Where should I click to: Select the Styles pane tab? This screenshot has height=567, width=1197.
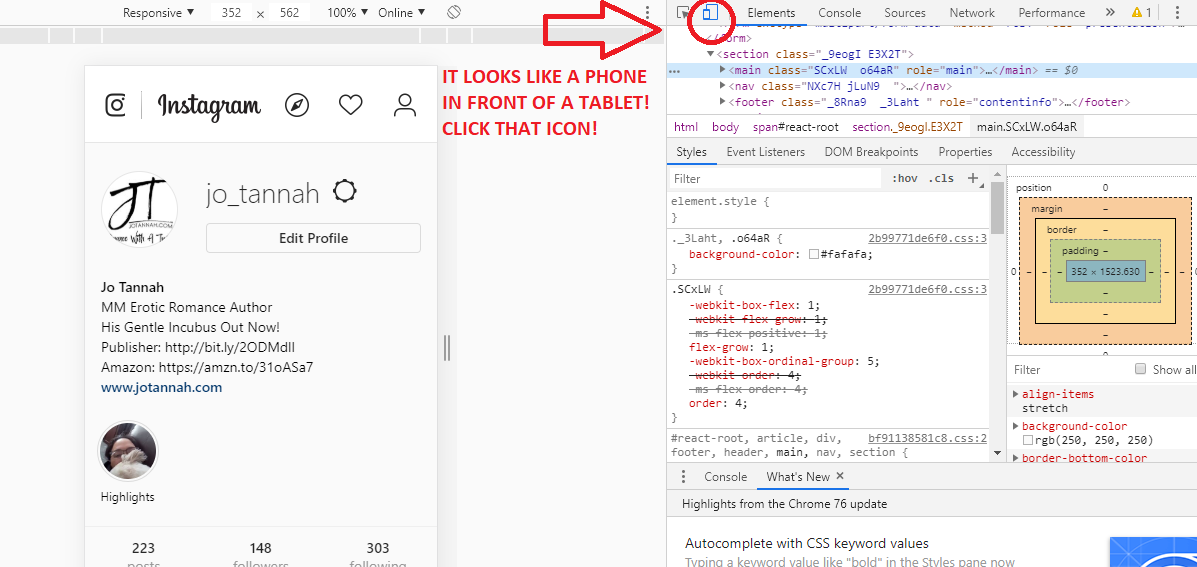pyautogui.click(x=692, y=152)
